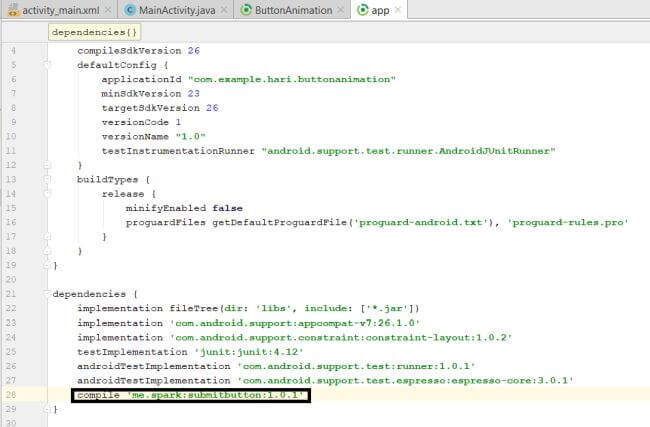The image size is (650, 427).
Task: Collapse the release block fold marker
Action: (47, 194)
